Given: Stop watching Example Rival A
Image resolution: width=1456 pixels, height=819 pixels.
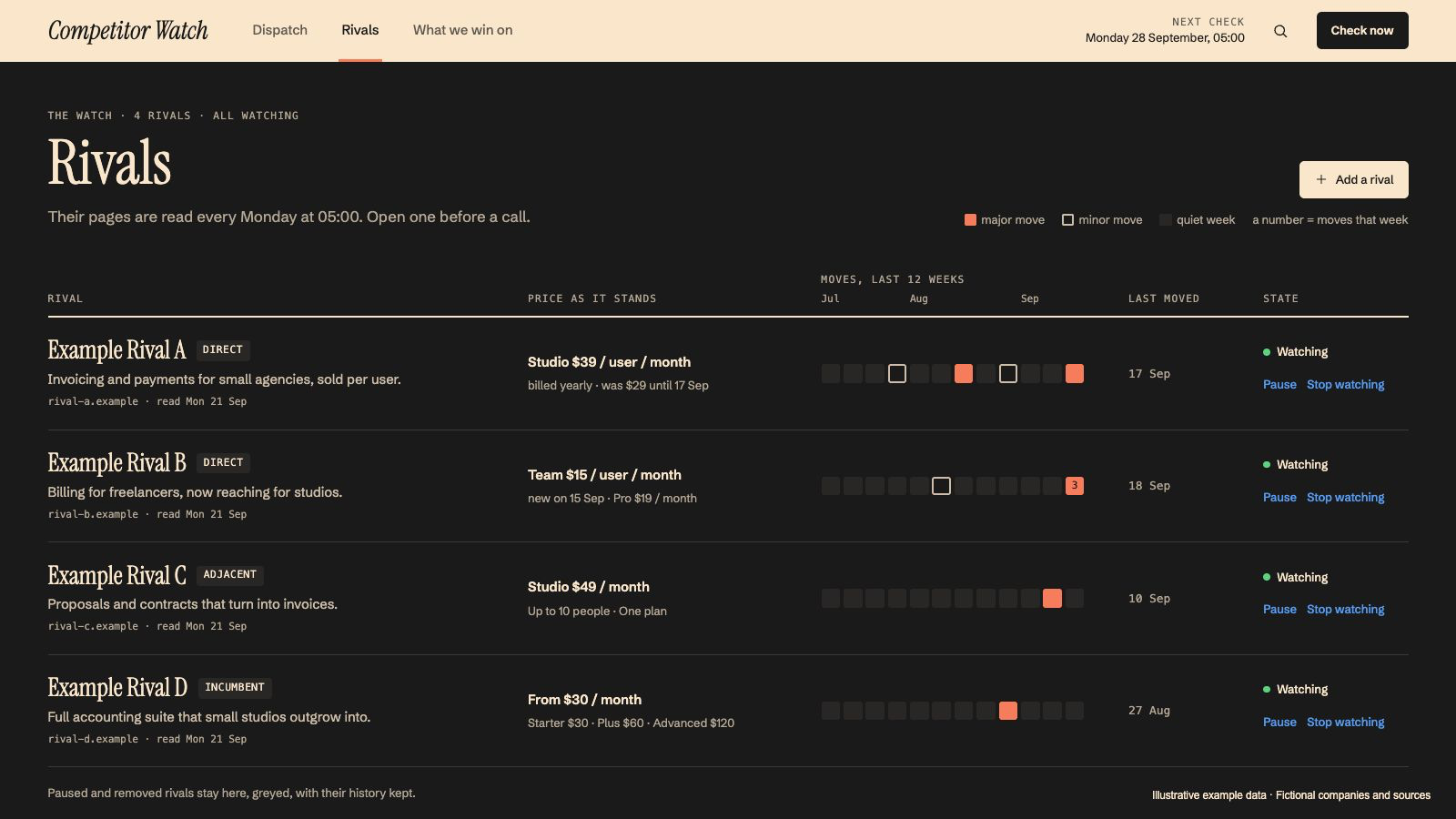Looking at the screenshot, I should point(1345,385).
